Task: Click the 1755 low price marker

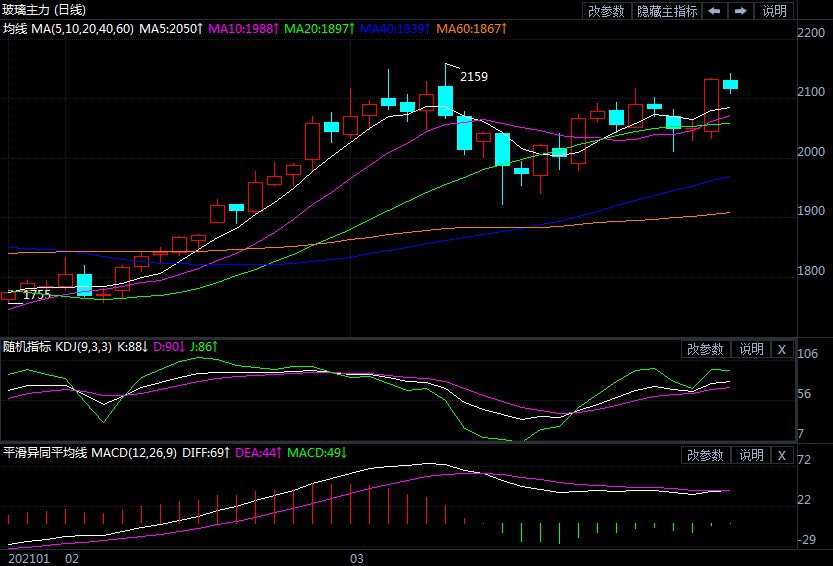Action: point(36,295)
